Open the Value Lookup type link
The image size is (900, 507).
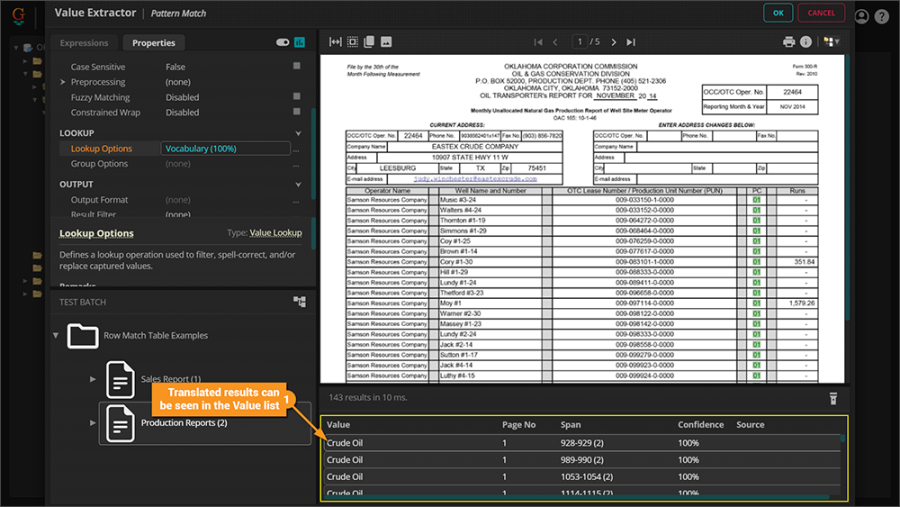[x=275, y=233]
